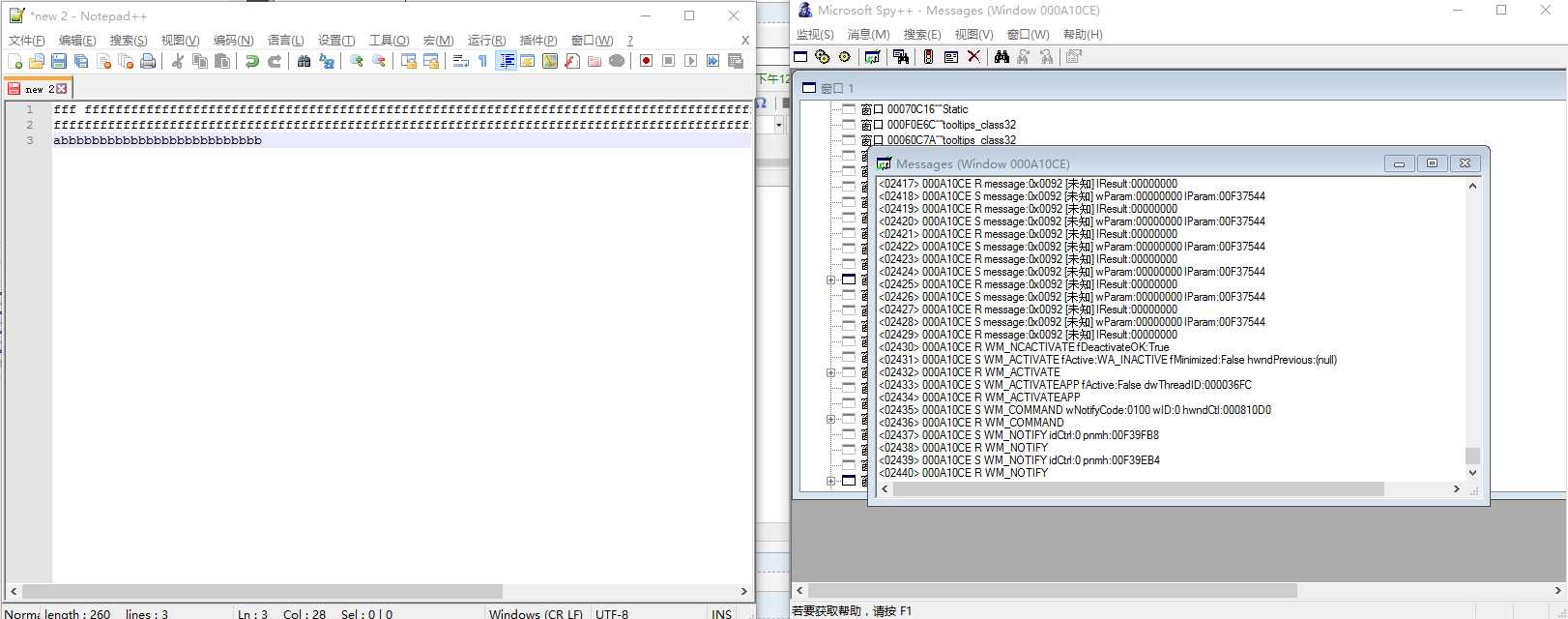This screenshot has width=1568, height=619.
Task: Toggle synchronized vertical scrolling icon
Action: pos(409,61)
